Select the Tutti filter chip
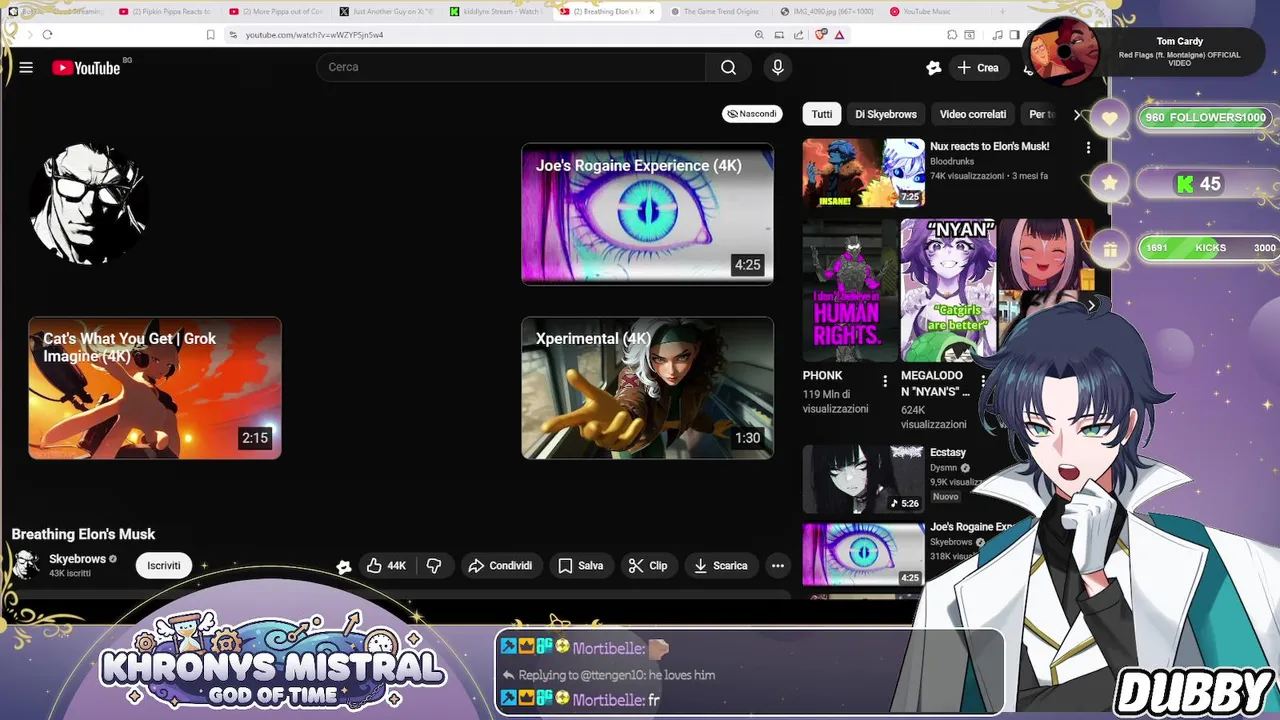 (822, 114)
